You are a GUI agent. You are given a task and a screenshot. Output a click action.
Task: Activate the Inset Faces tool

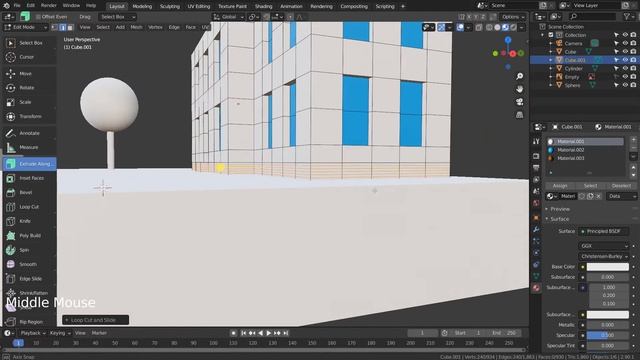tap(29, 178)
